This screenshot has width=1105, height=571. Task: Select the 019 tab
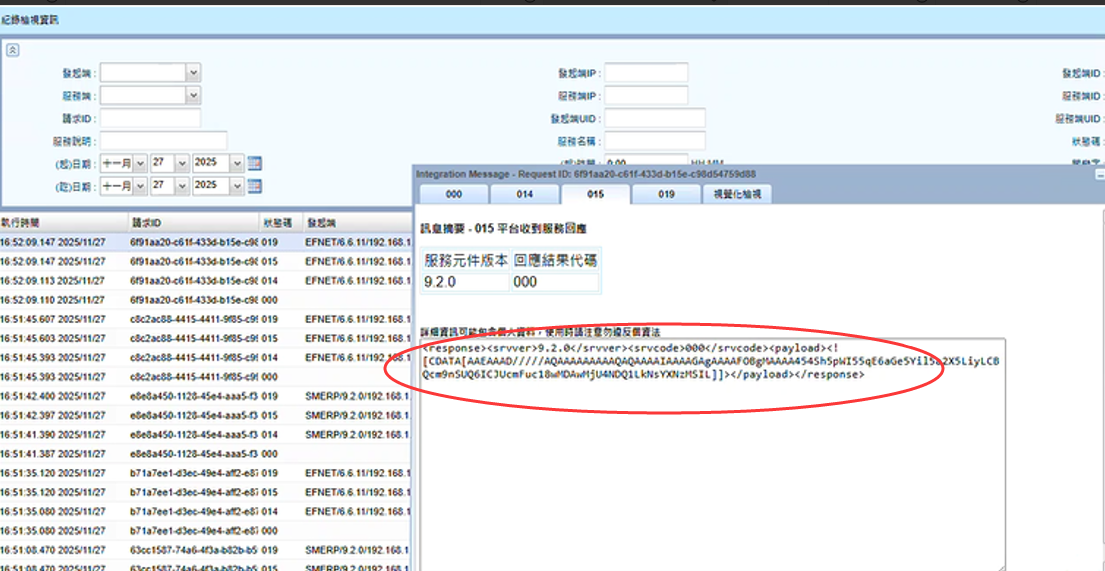(666, 195)
